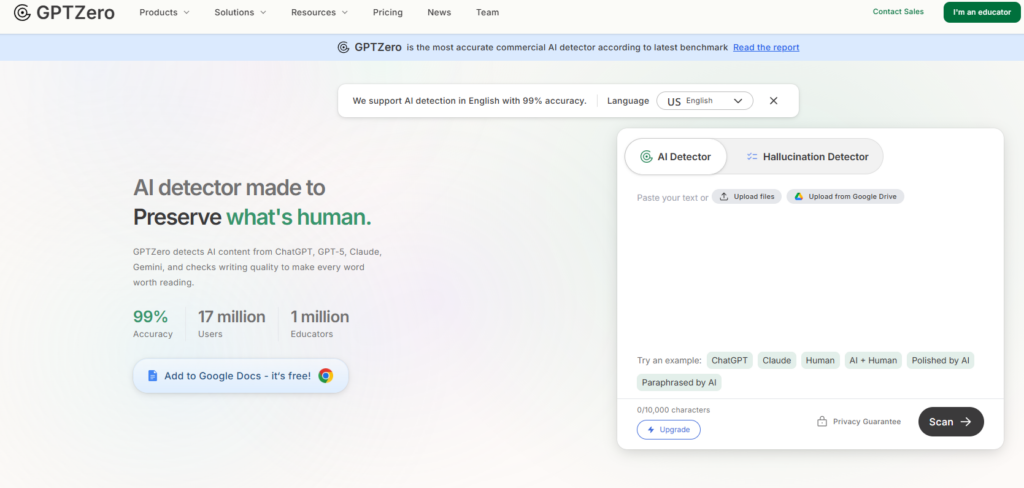Start the scan with Scan button

tap(951, 422)
